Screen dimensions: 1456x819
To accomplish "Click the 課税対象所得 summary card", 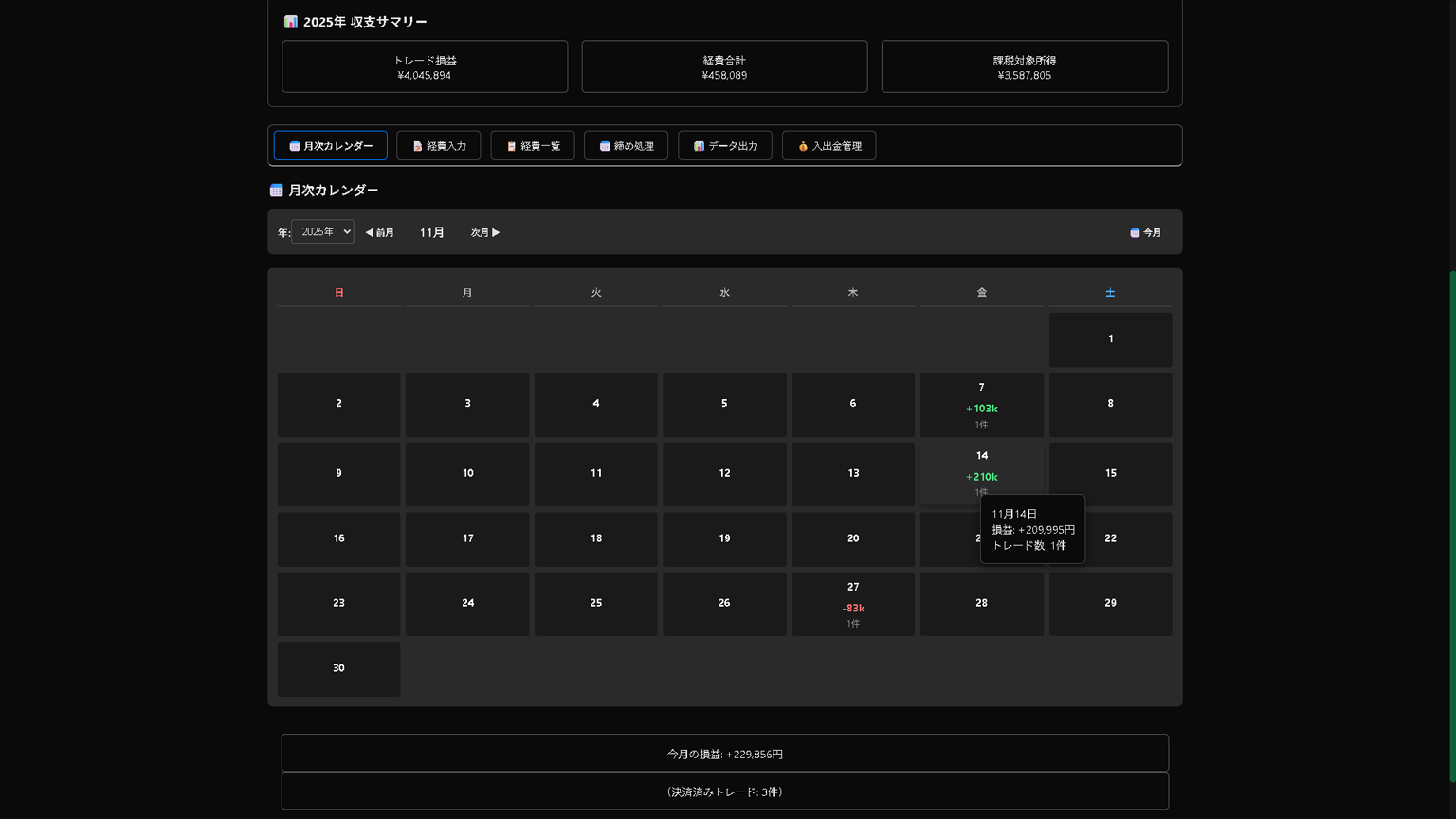I will tap(1024, 66).
